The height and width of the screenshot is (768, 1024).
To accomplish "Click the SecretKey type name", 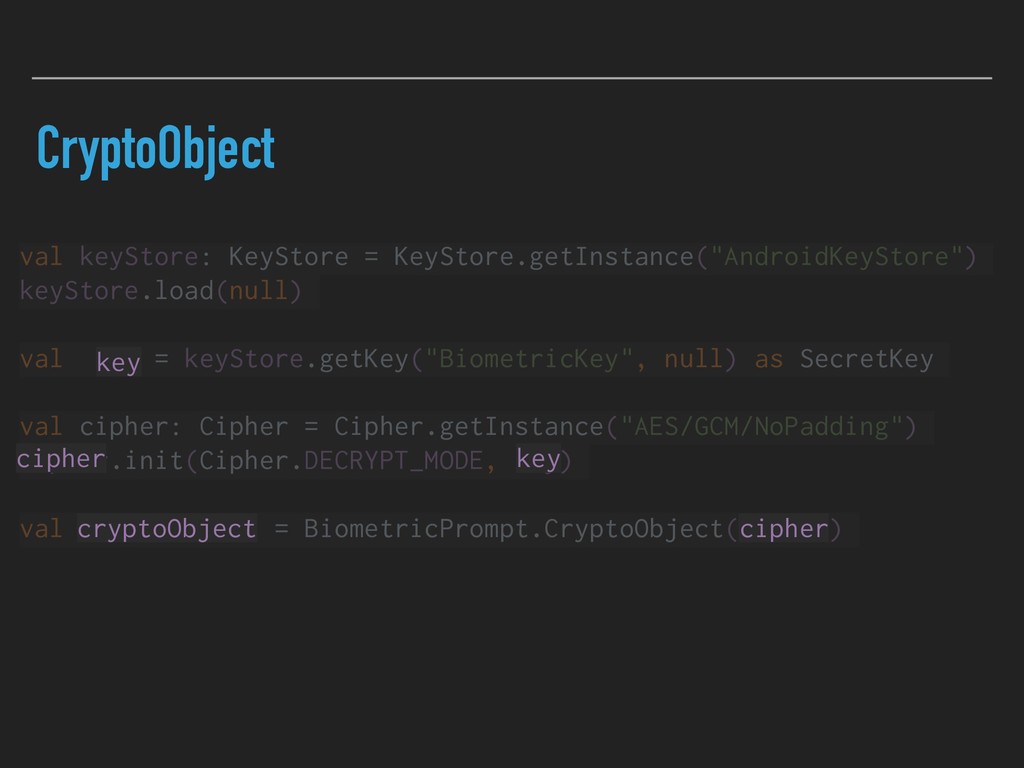I will (x=866, y=359).
